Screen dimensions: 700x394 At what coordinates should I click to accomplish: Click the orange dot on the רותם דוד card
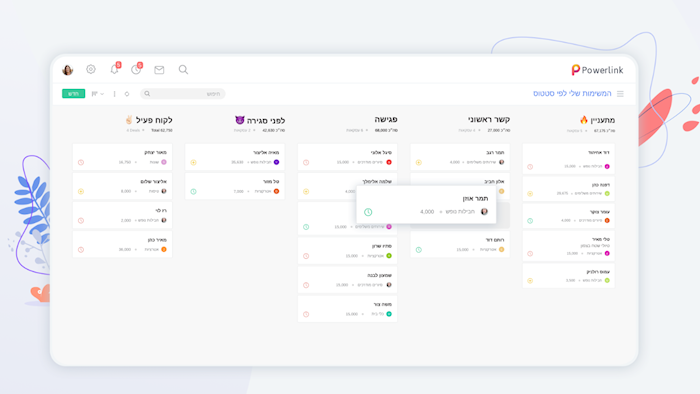[501, 249]
